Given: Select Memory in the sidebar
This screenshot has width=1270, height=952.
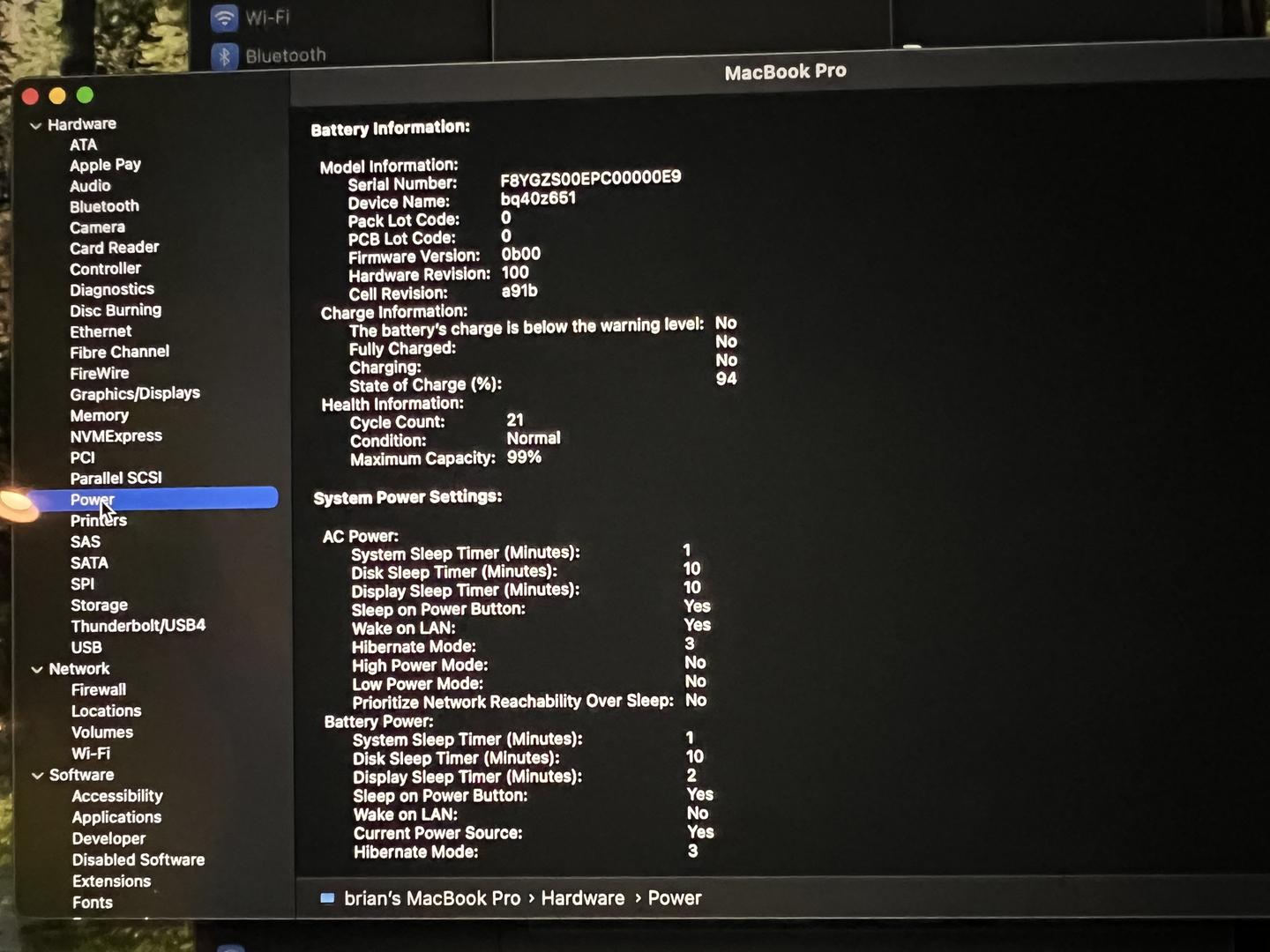Looking at the screenshot, I should click(x=99, y=415).
